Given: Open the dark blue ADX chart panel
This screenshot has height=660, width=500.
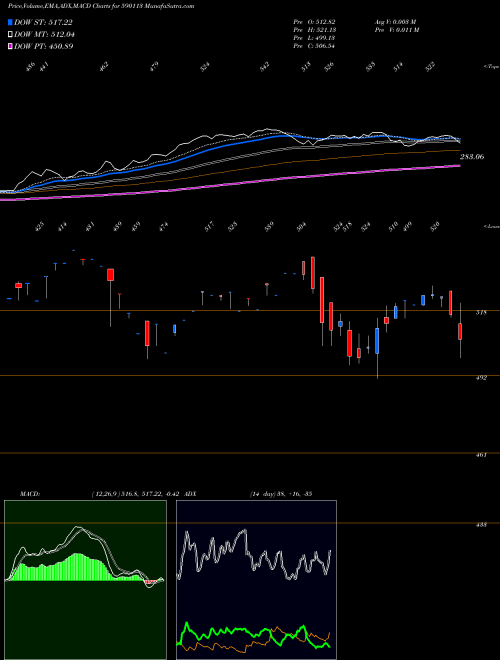Looking at the screenshot, I should [x=256, y=580].
